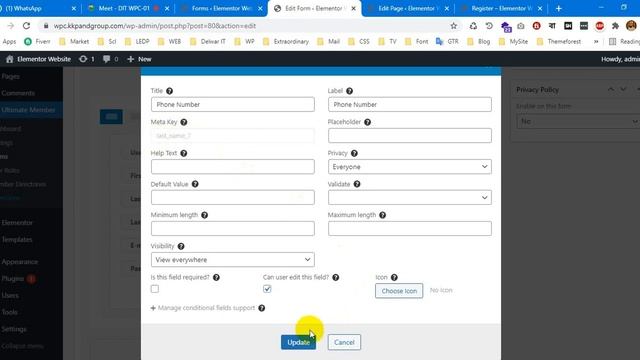
Task: Reload the browser page
Action: (26, 26)
